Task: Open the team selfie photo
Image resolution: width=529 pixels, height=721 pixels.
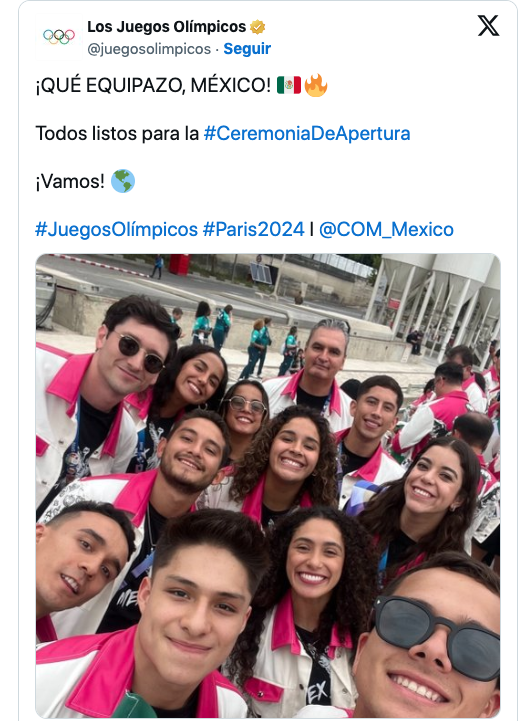Action: [268, 486]
